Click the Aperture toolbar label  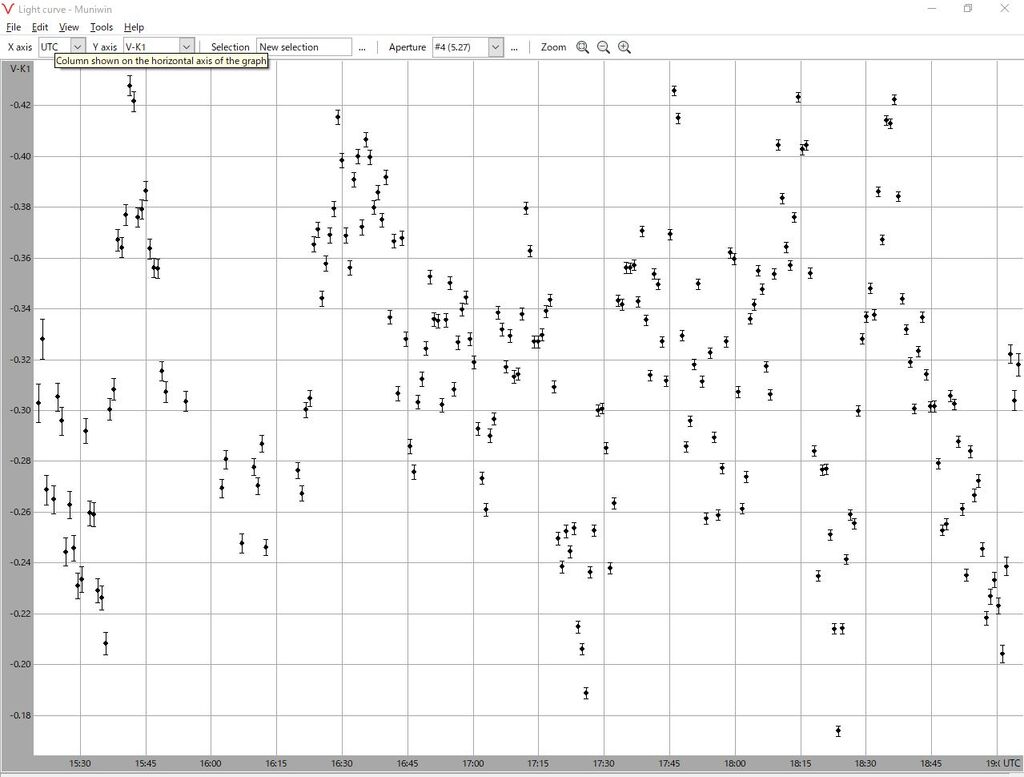(407, 47)
